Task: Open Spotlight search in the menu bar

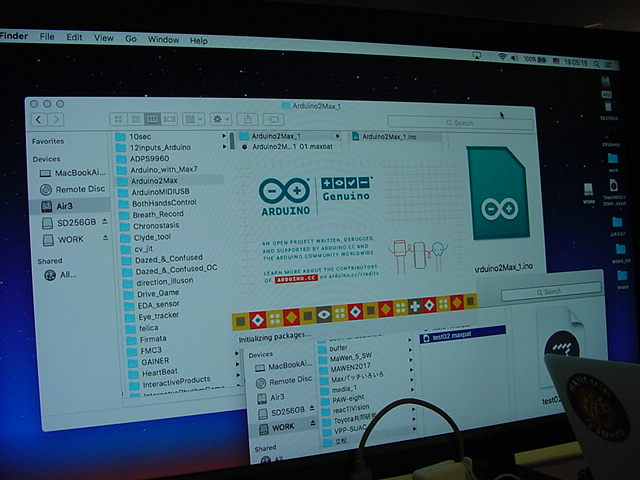Action: click(596, 64)
